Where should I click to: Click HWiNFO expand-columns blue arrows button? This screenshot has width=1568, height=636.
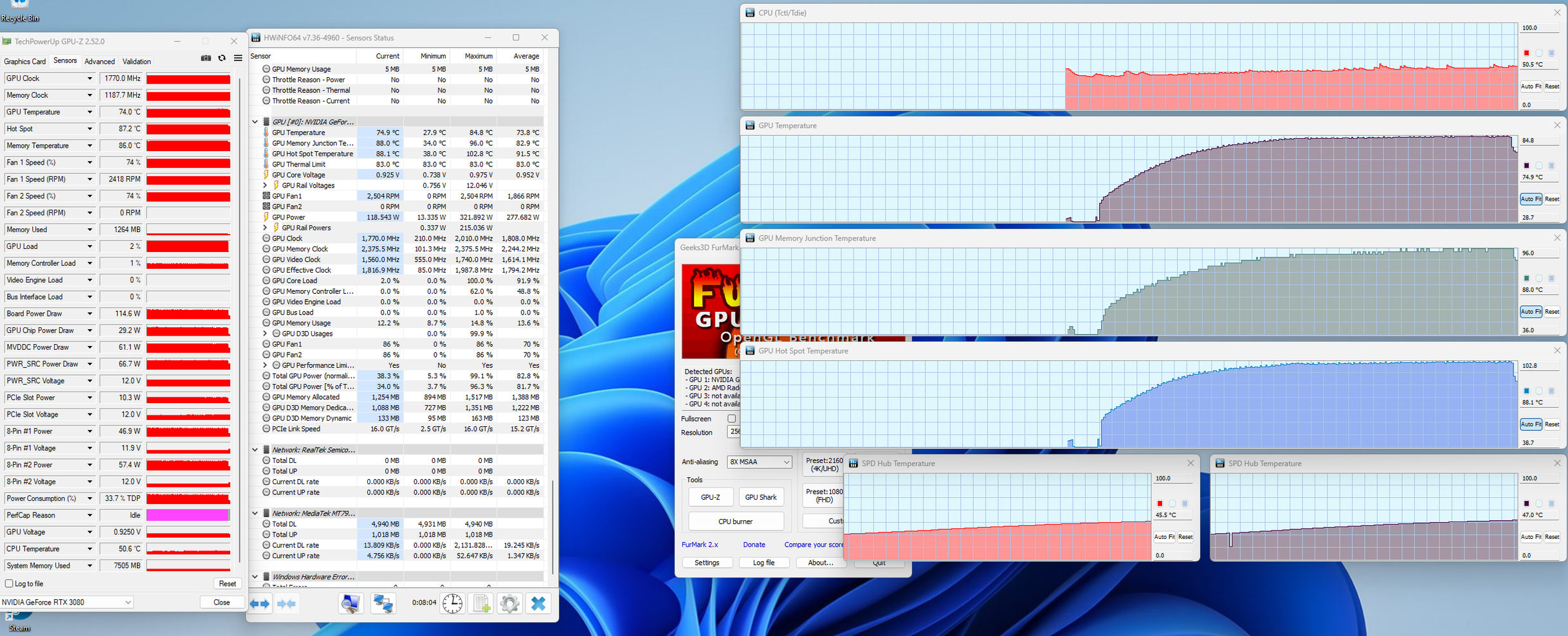(260, 604)
